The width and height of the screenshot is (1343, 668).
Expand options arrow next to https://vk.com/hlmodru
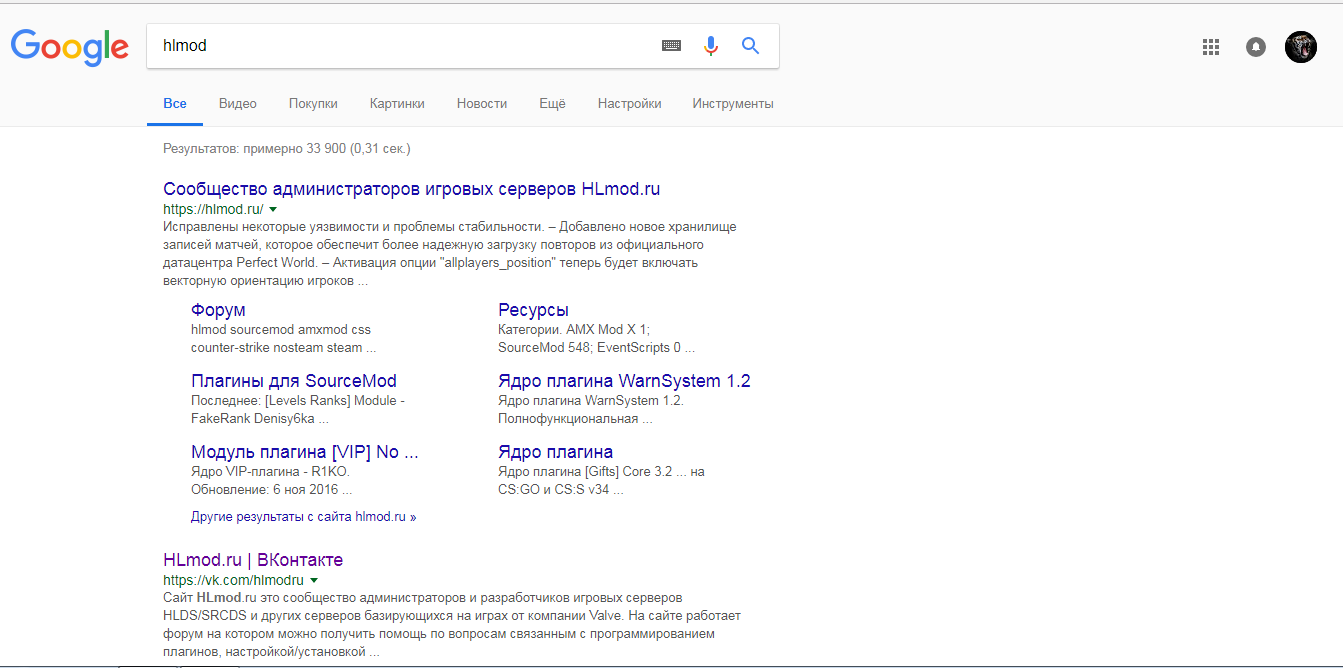(314, 580)
